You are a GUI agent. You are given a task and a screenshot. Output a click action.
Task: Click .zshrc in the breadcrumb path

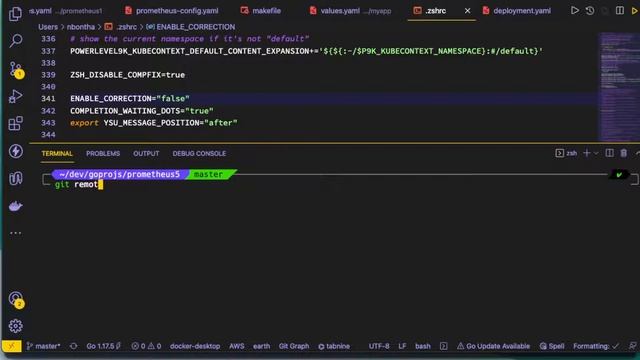click(121, 27)
